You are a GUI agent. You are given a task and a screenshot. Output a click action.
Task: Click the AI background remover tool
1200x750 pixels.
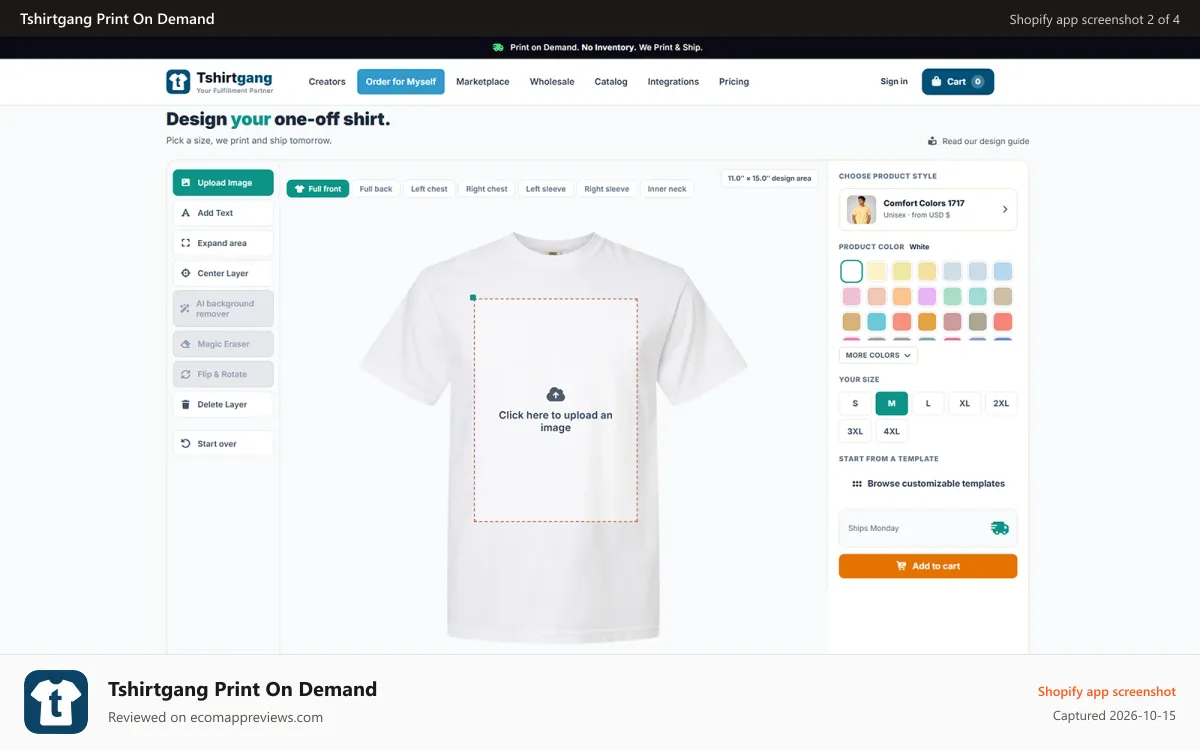pos(223,309)
